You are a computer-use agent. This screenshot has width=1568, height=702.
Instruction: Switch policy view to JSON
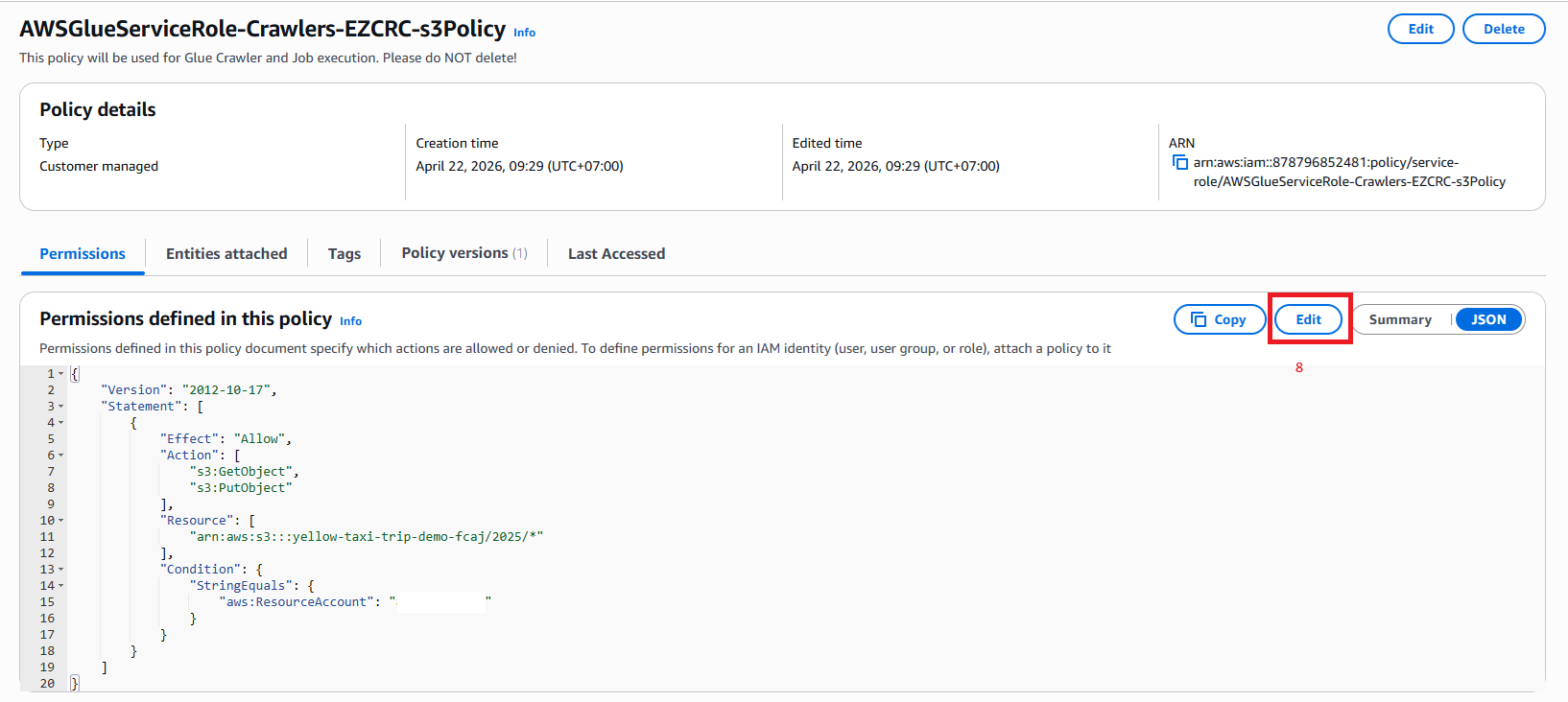[1488, 319]
